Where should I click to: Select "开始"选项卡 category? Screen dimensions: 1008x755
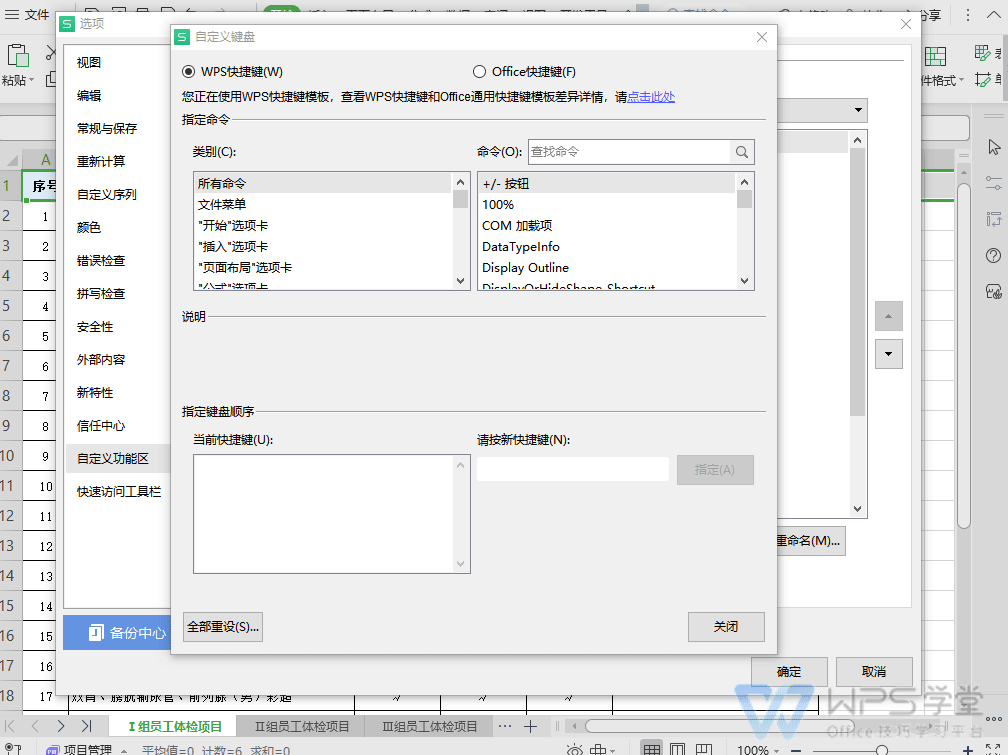[x=323, y=226]
